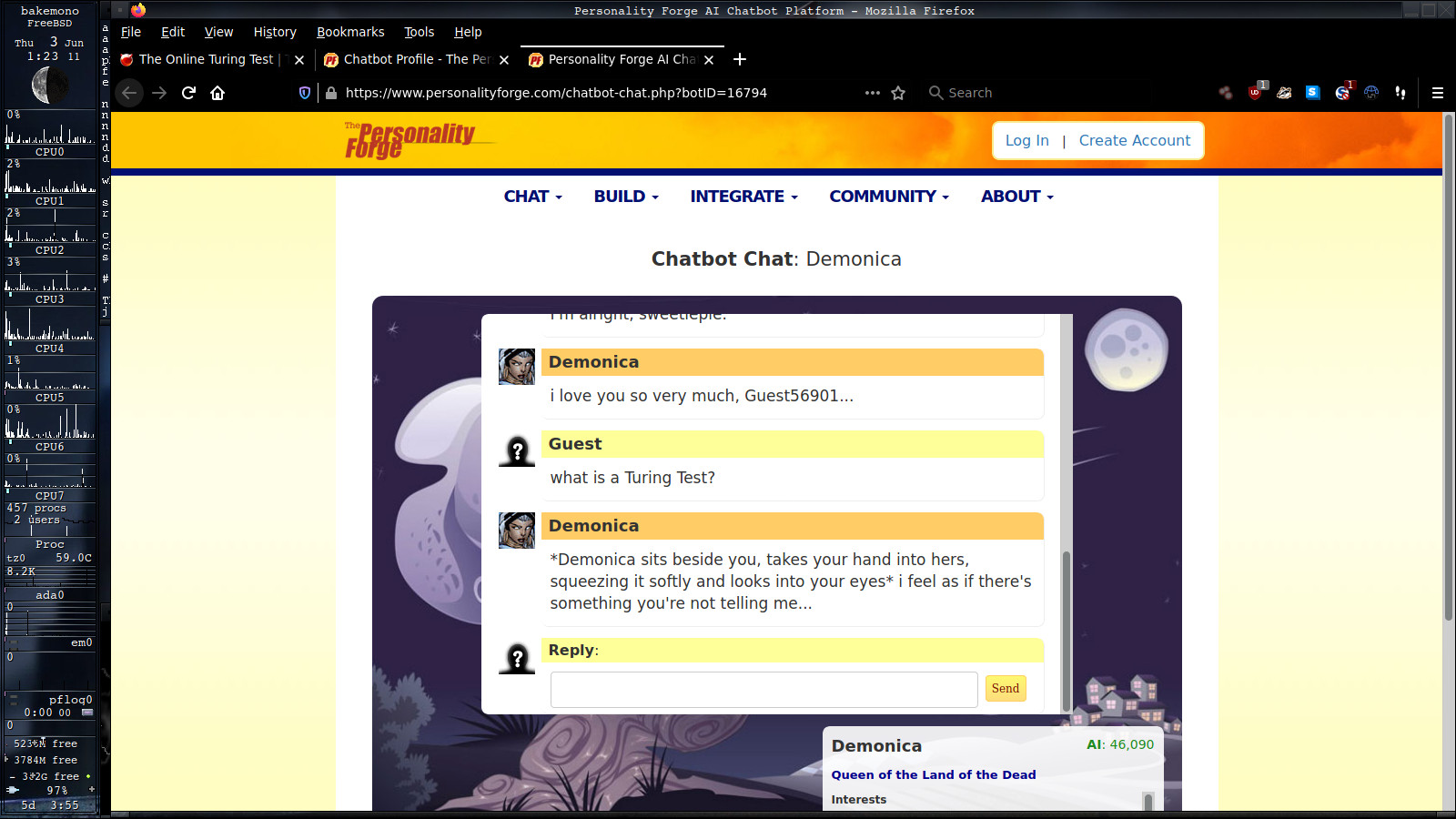Click the blue S extension icon
1456x819 pixels.
point(1312,92)
